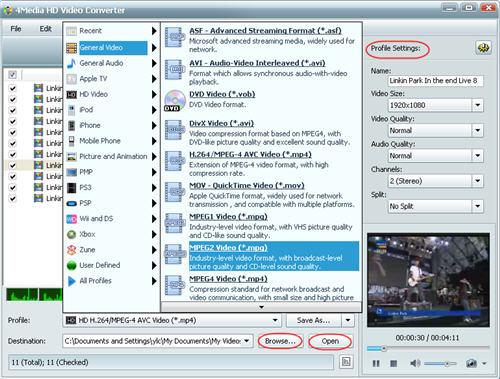500x379 pixels.
Task: Uncheck the last Linkin file checkbox
Action: (x=12, y=199)
